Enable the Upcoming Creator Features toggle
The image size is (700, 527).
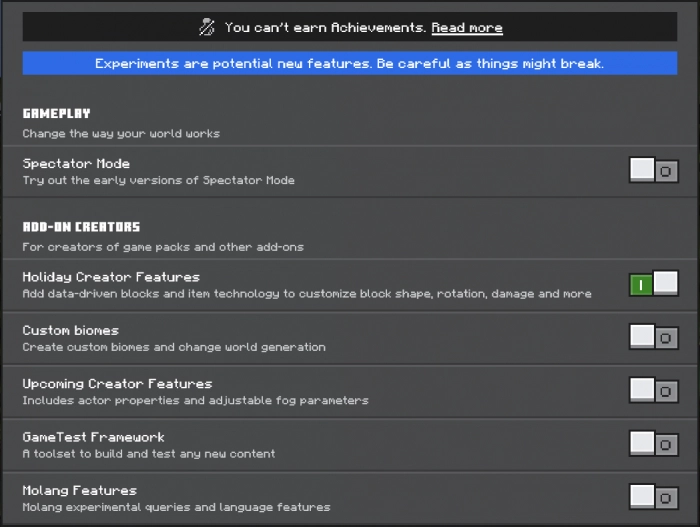(x=654, y=391)
